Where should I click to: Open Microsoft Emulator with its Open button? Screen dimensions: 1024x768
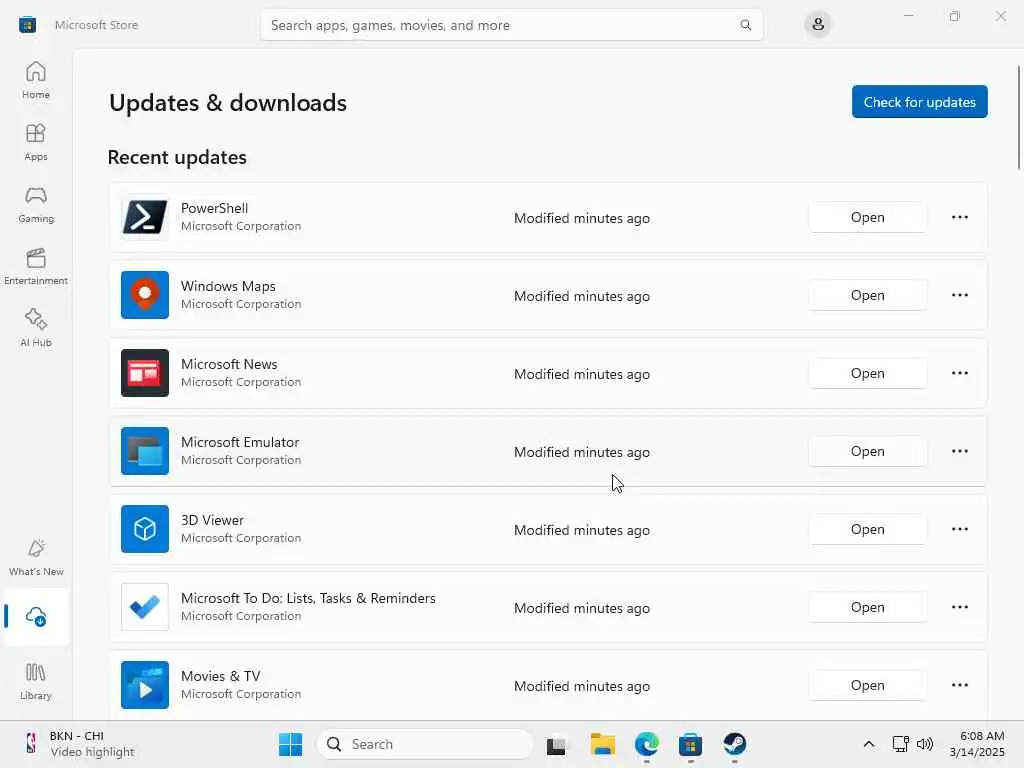coord(867,451)
